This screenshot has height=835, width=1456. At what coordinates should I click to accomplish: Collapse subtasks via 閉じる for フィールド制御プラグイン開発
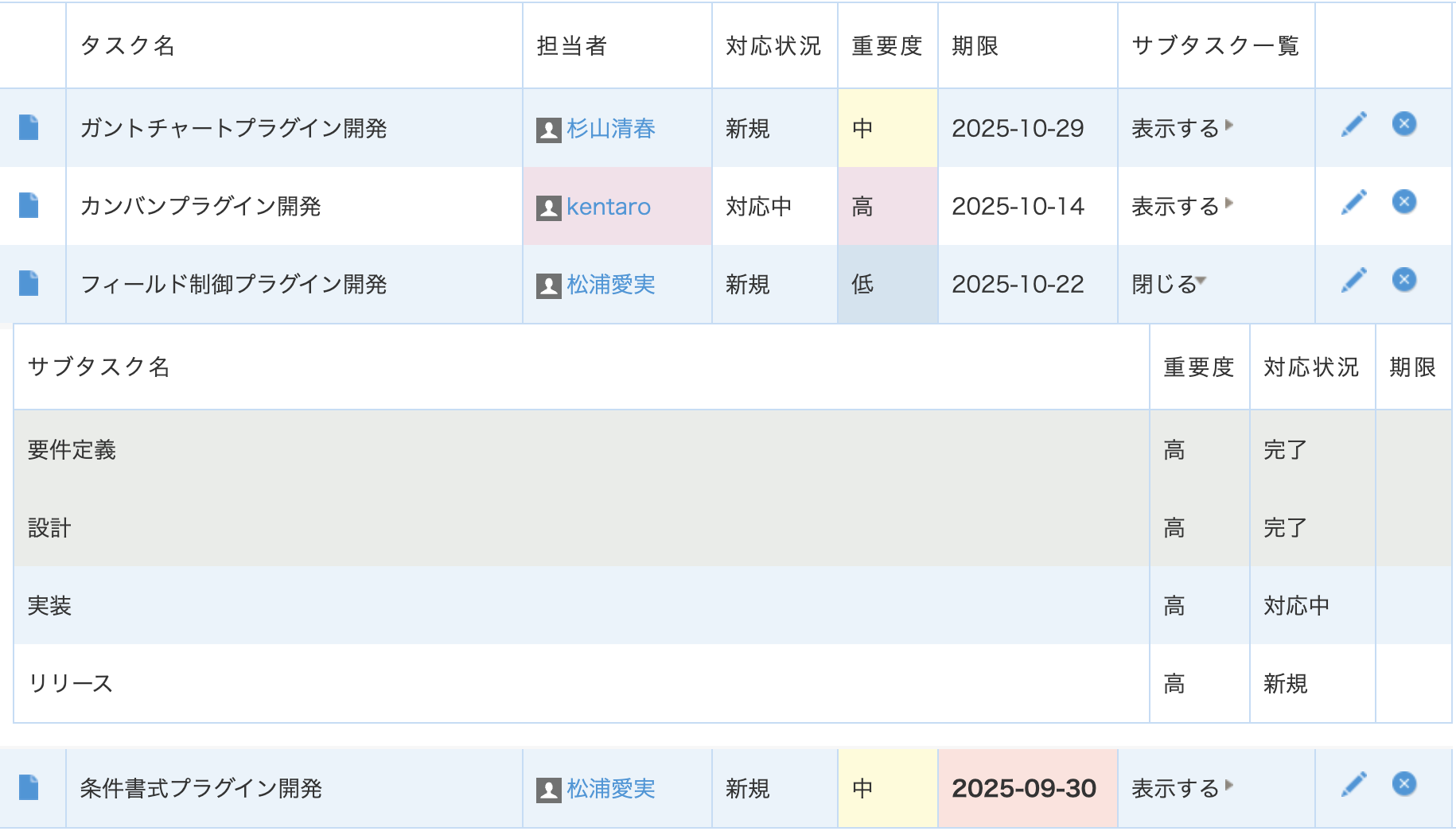1168,284
